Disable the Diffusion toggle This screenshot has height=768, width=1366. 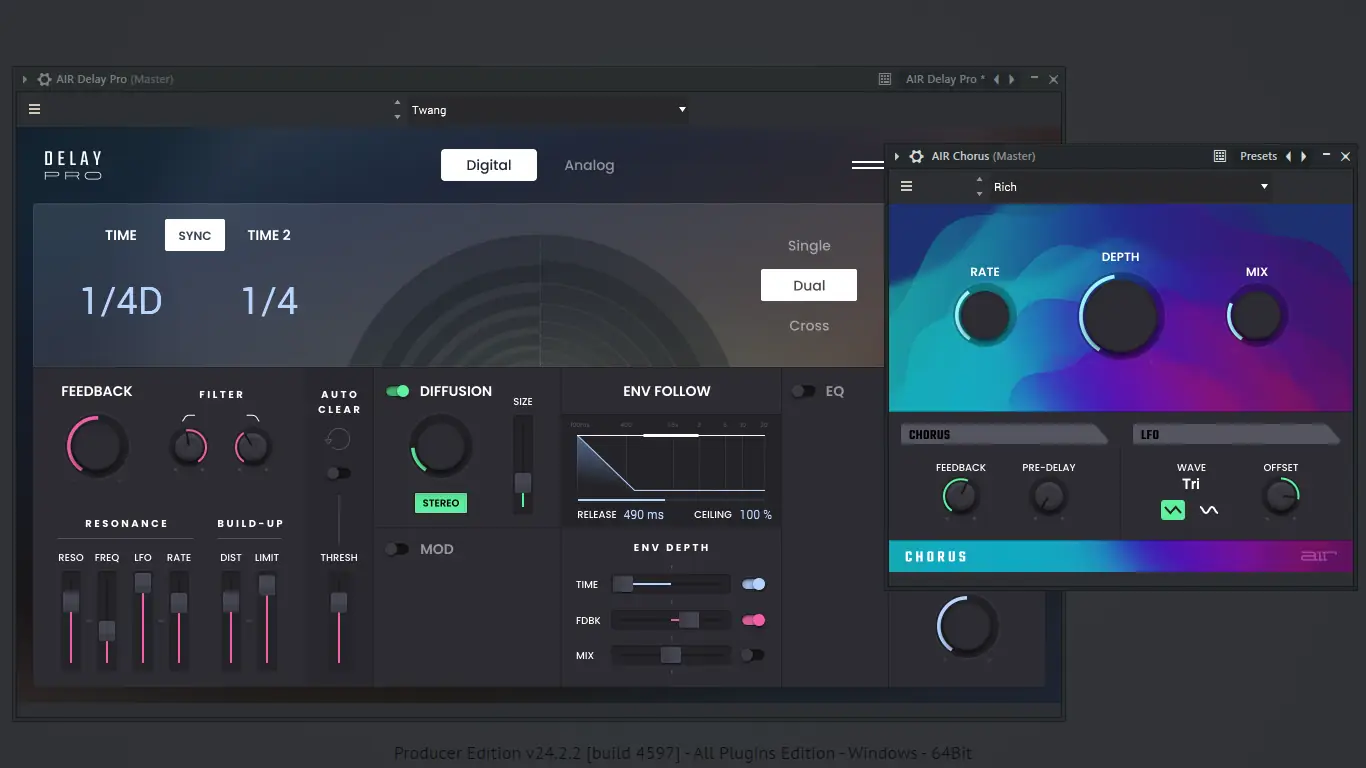tap(398, 391)
